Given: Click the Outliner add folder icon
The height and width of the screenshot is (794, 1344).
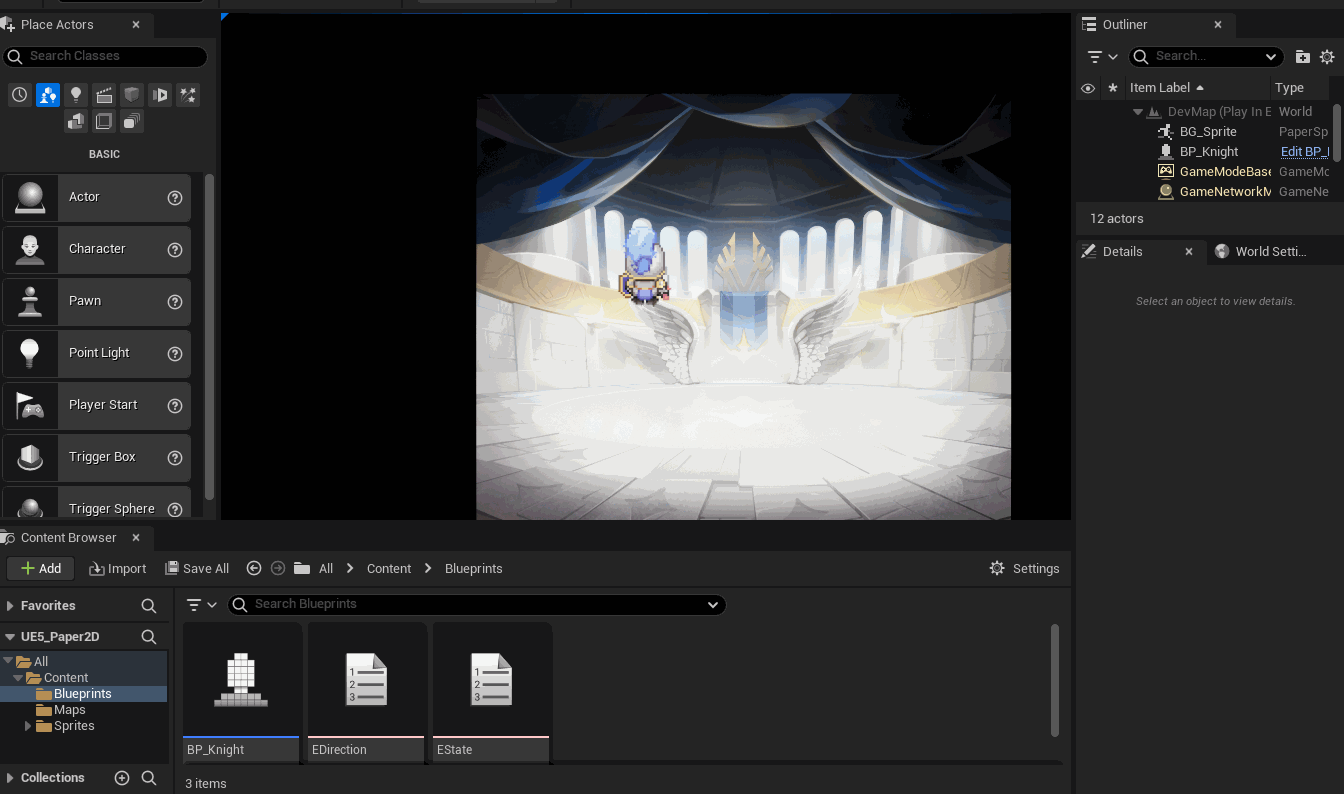Looking at the screenshot, I should click(1303, 57).
